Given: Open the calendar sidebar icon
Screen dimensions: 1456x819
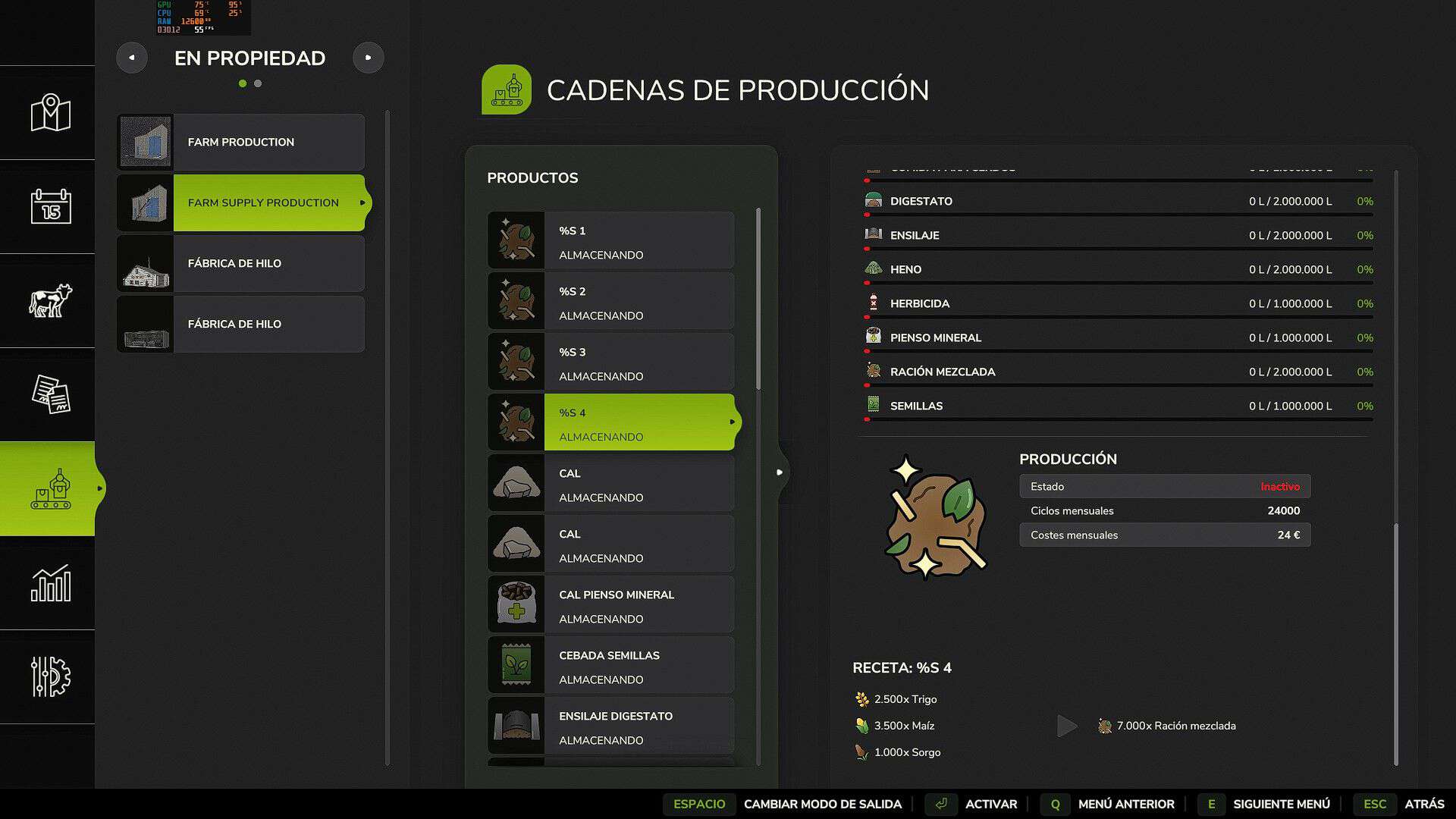Looking at the screenshot, I should pyautogui.click(x=50, y=206).
